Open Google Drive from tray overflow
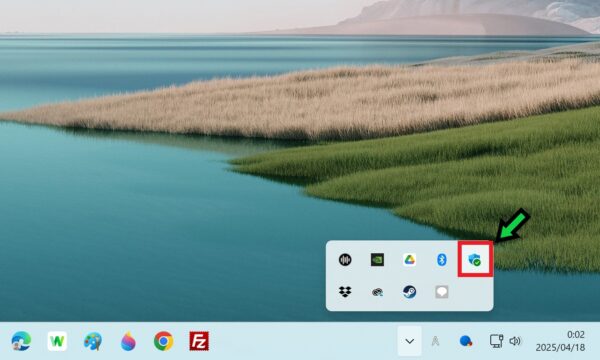 409,260
